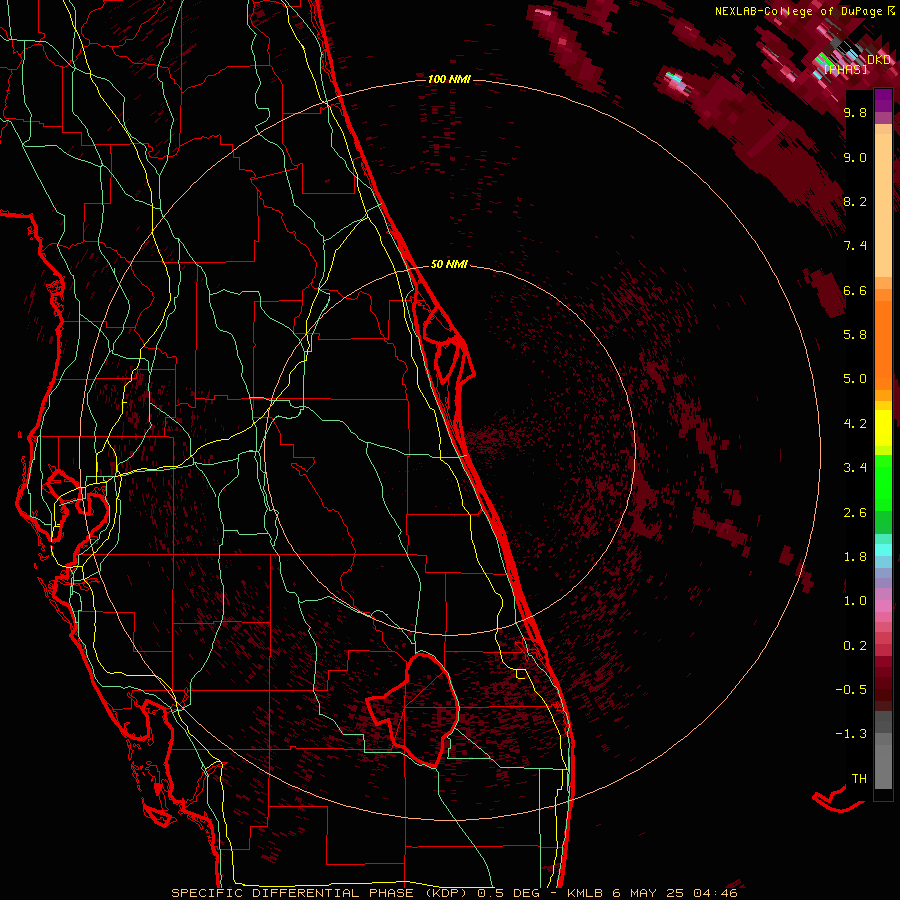Viewport: 900px width, 900px height.
Task: Click the light peach segment of color bar
Action: pos(883,207)
